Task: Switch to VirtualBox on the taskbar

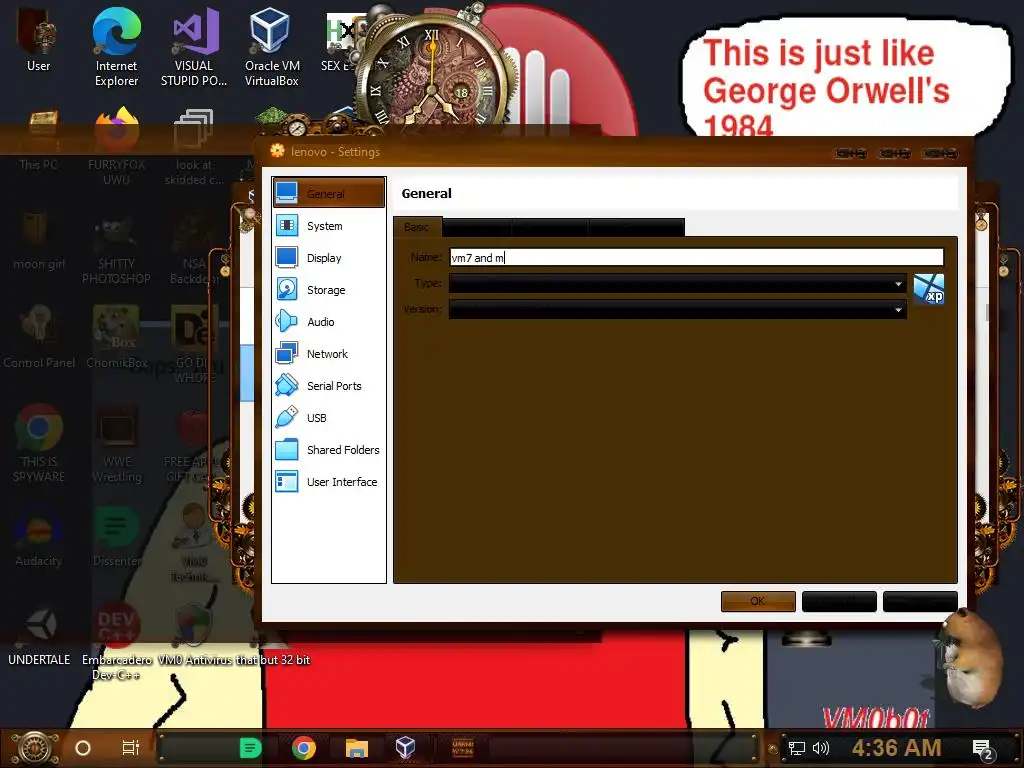Action: click(406, 748)
